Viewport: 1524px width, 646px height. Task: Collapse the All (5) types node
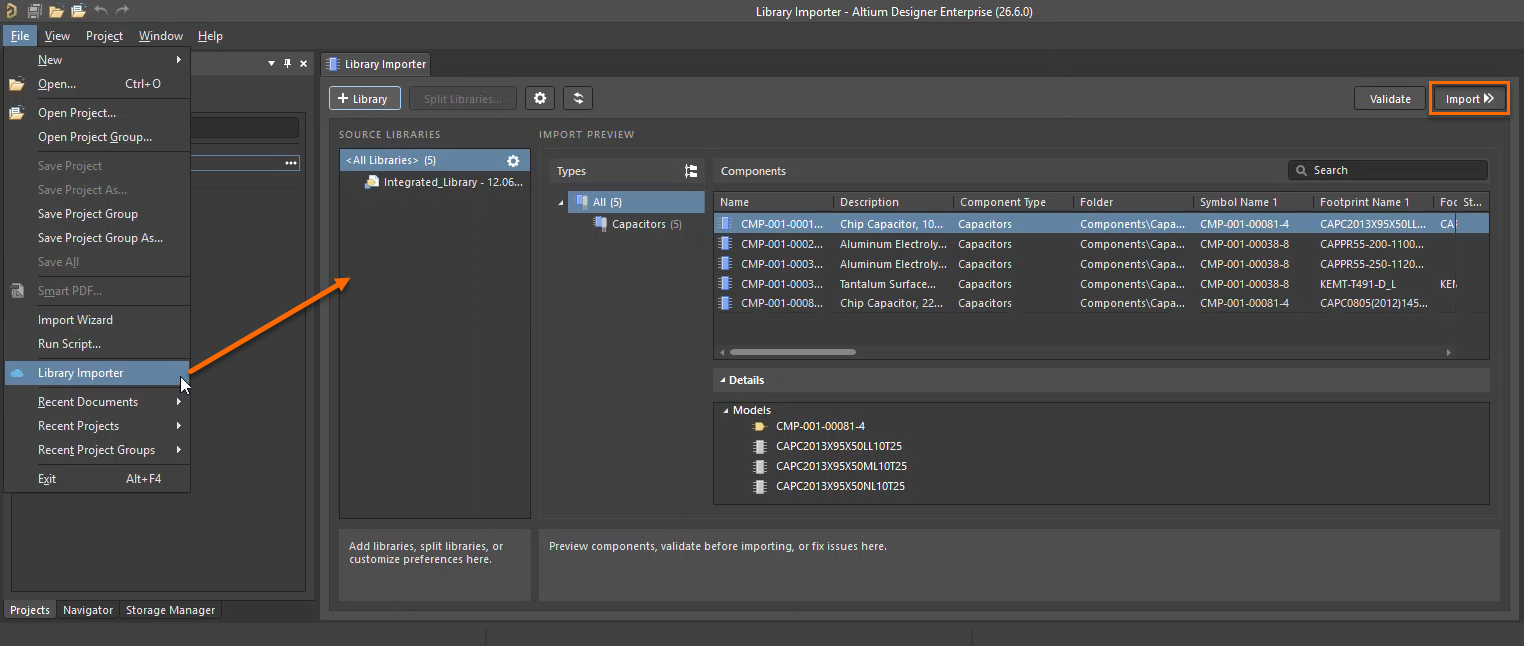tap(561, 203)
